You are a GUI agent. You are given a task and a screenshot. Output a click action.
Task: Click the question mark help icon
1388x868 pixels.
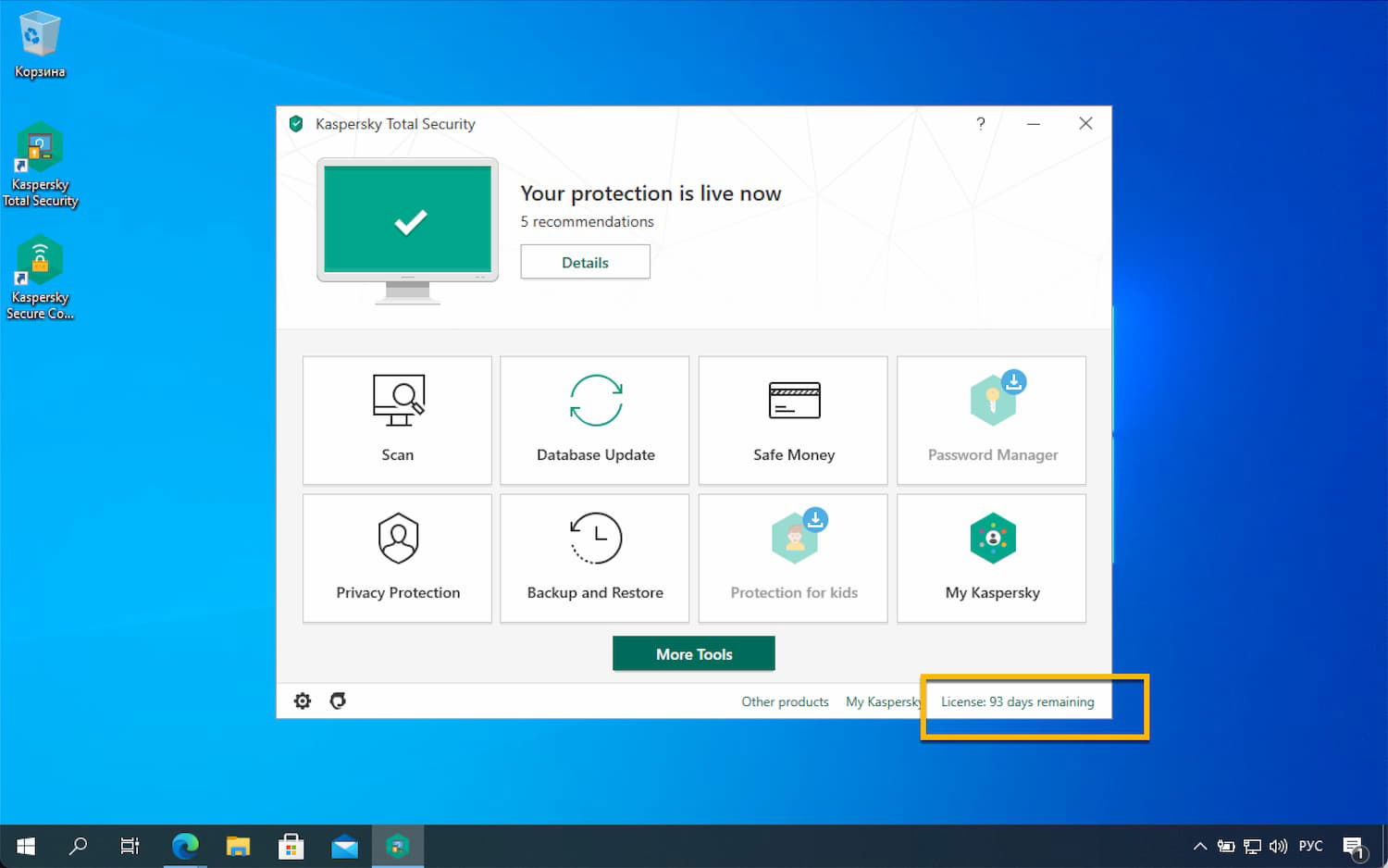click(x=981, y=123)
